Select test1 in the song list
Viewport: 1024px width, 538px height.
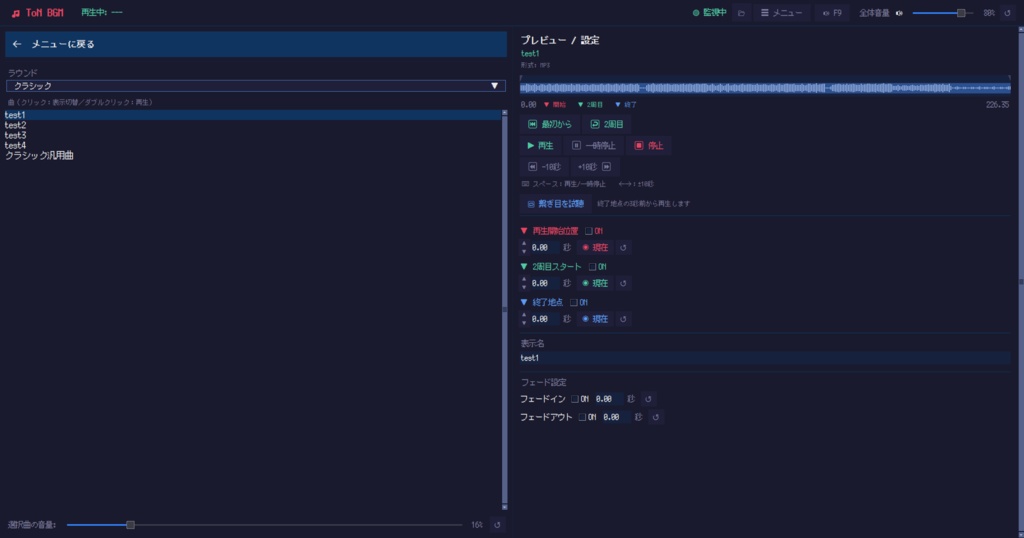pyautogui.click(x=252, y=115)
